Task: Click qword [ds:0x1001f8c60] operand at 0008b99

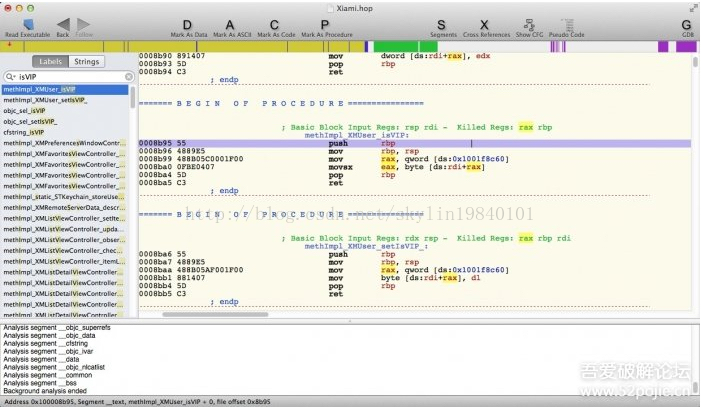Action: pyautogui.click(x=456, y=159)
